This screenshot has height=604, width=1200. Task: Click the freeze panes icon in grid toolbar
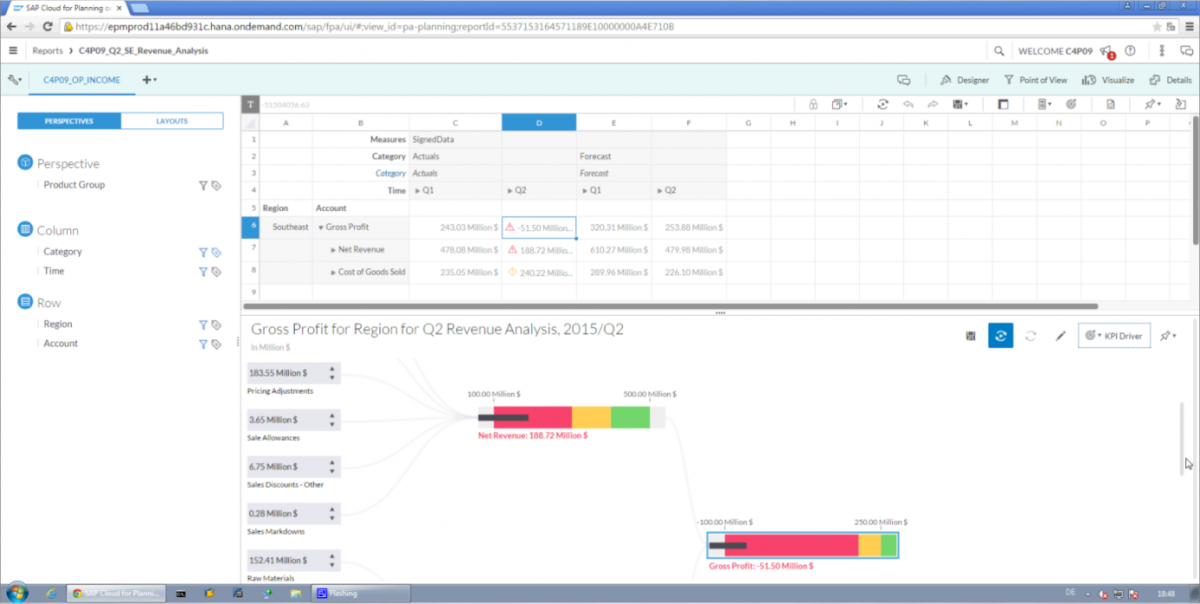pos(1003,104)
